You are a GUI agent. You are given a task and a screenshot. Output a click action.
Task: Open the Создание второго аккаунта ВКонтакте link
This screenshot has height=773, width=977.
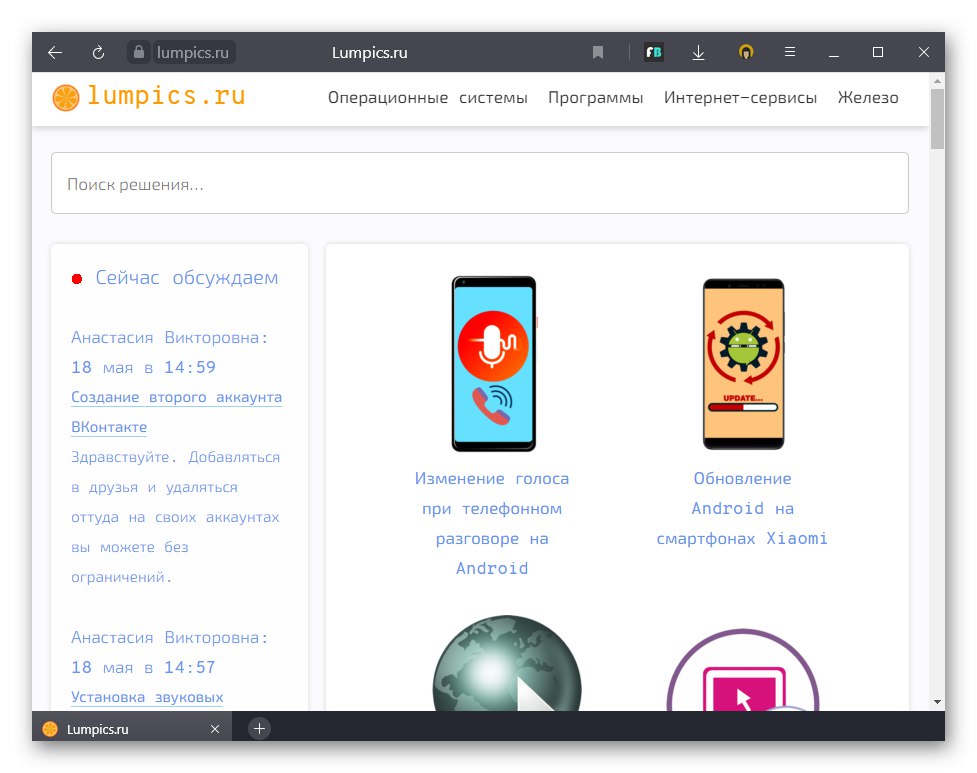(176, 397)
